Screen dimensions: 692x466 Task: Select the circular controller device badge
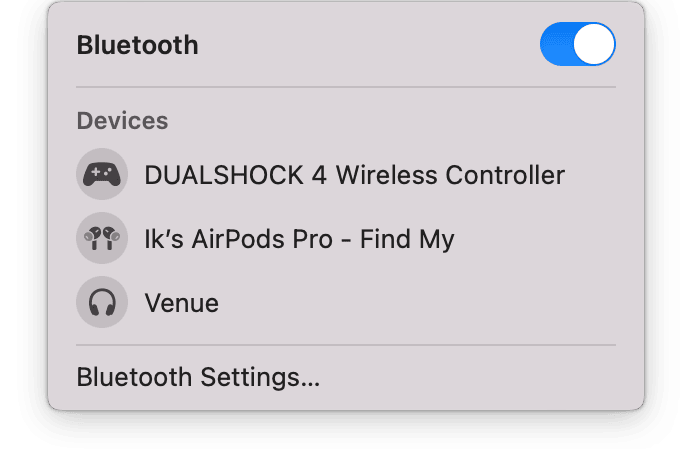(x=102, y=174)
